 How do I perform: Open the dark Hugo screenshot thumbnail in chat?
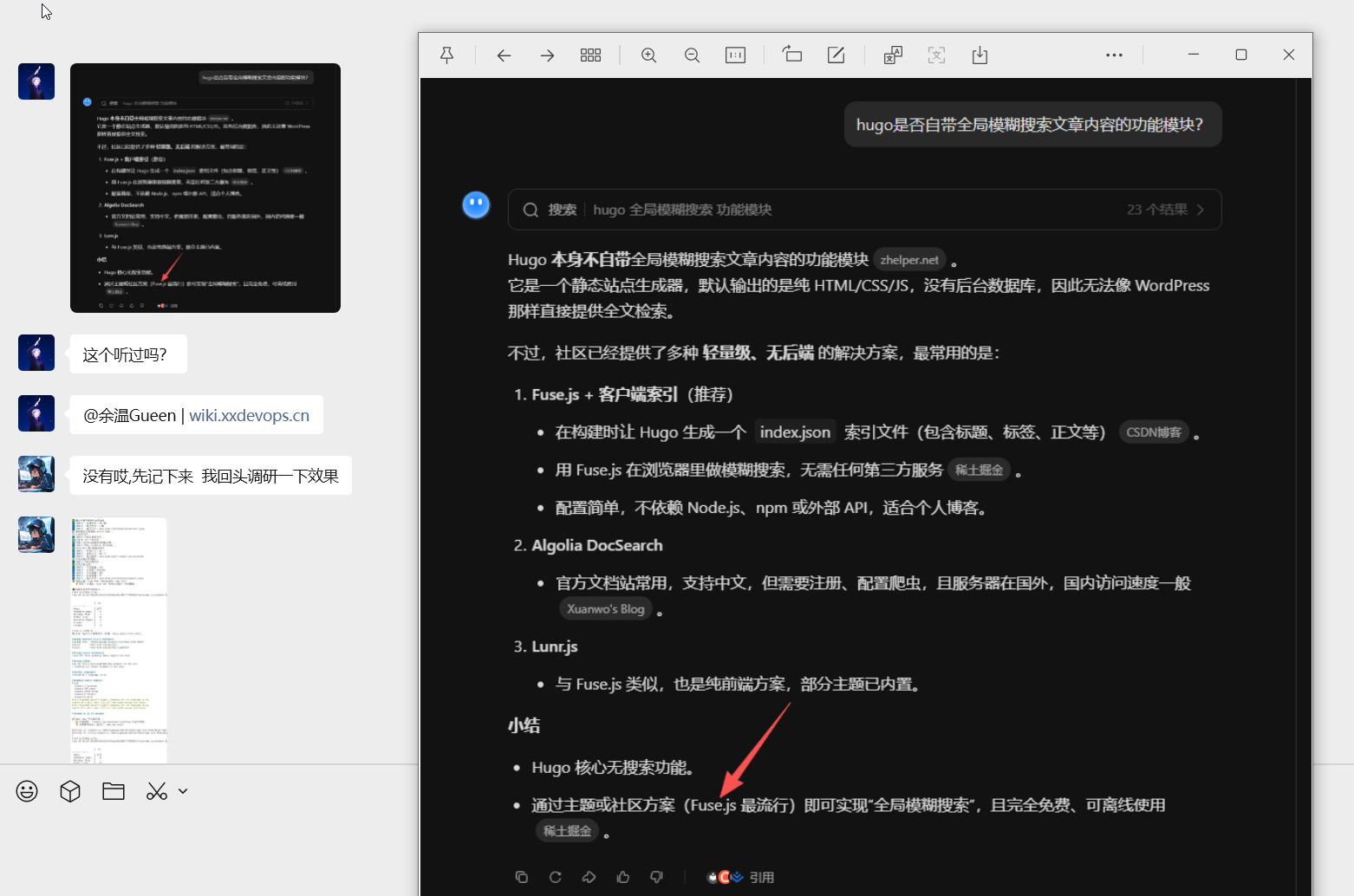coord(205,188)
